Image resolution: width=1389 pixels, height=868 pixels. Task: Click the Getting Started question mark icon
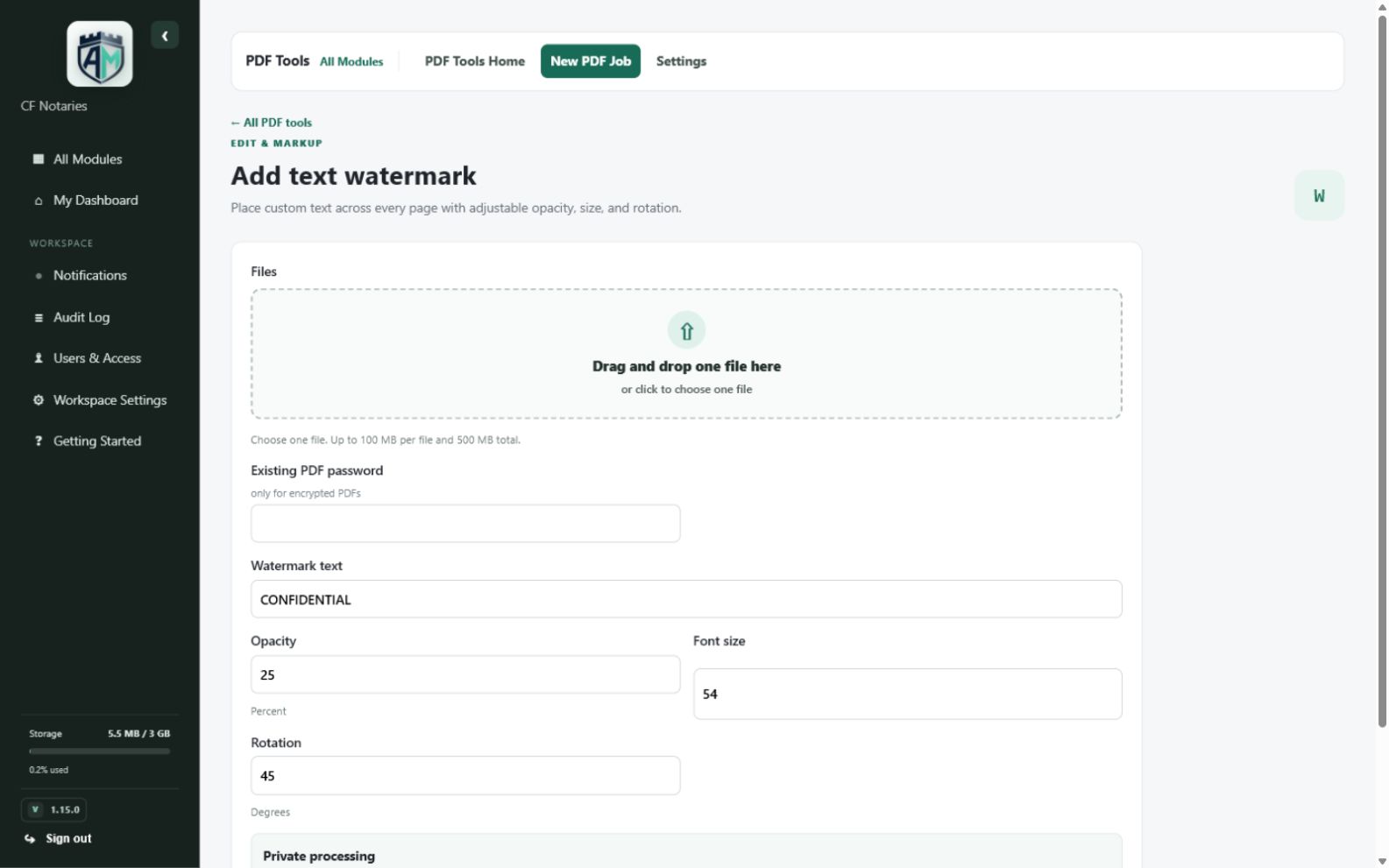coord(38,441)
